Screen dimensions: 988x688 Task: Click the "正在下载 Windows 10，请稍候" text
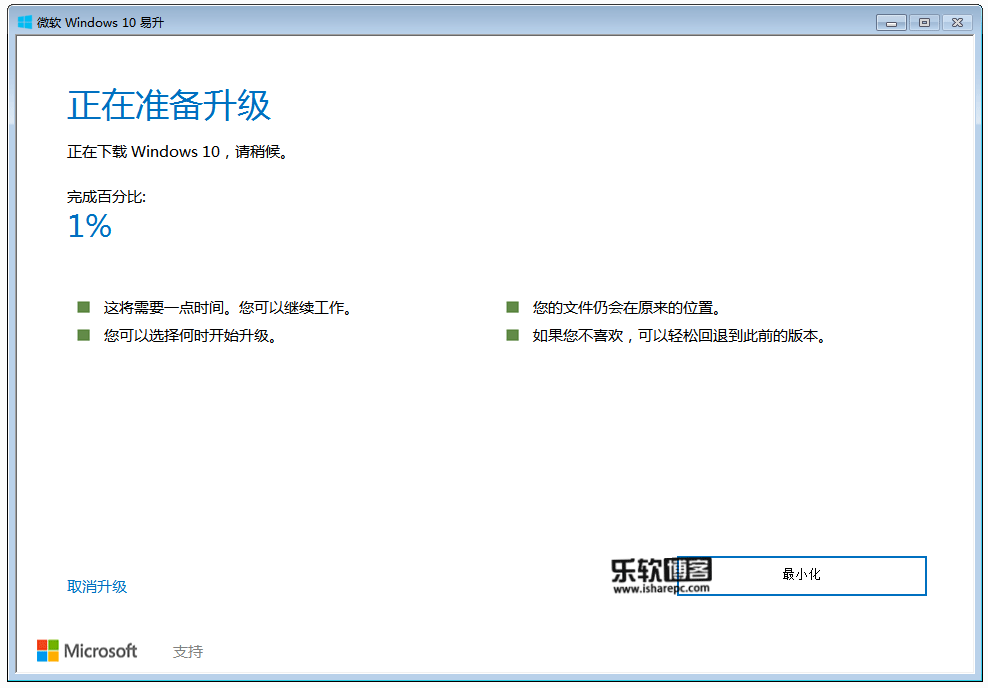[178, 153]
